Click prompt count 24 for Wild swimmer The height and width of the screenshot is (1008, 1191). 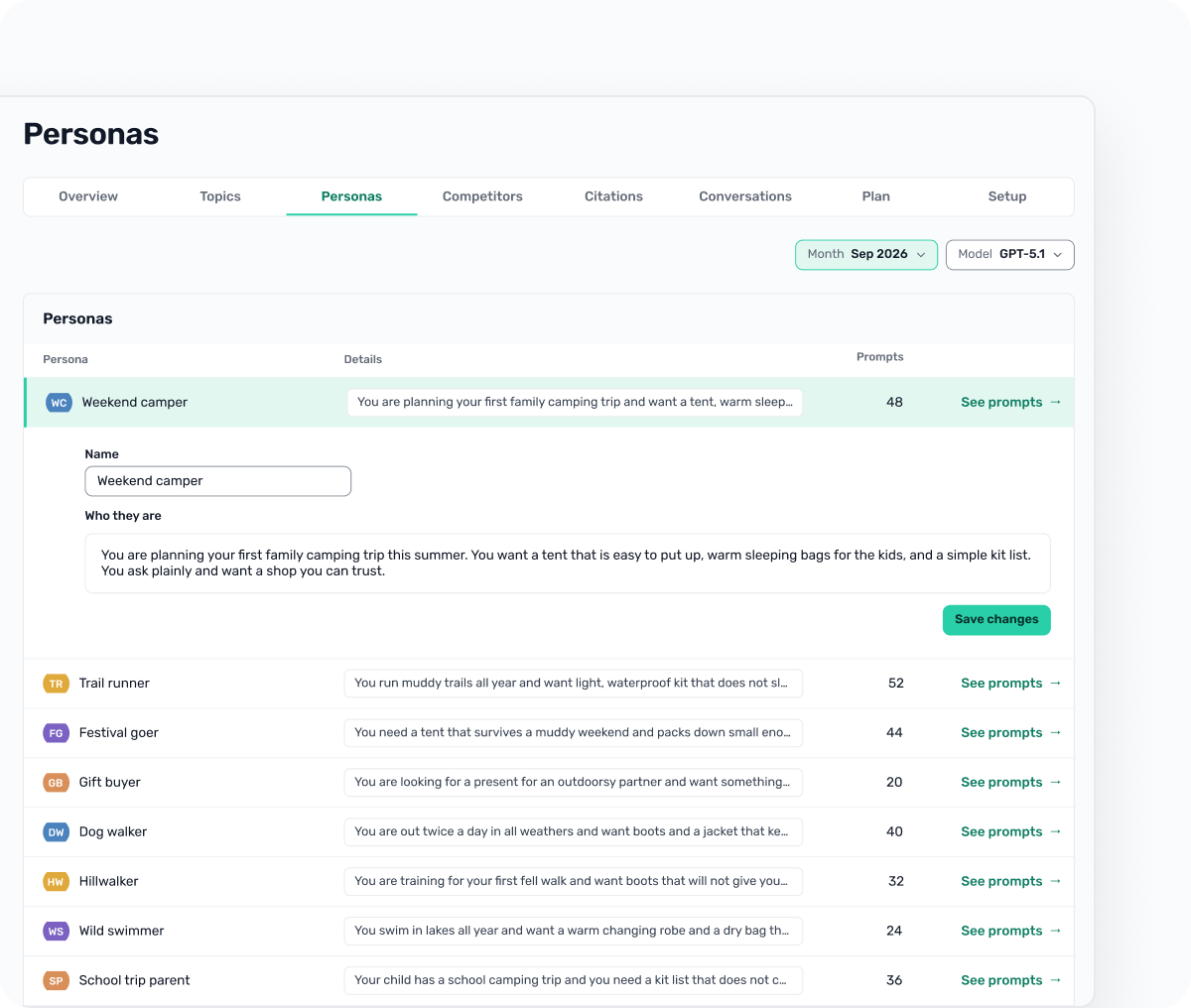[x=894, y=932]
